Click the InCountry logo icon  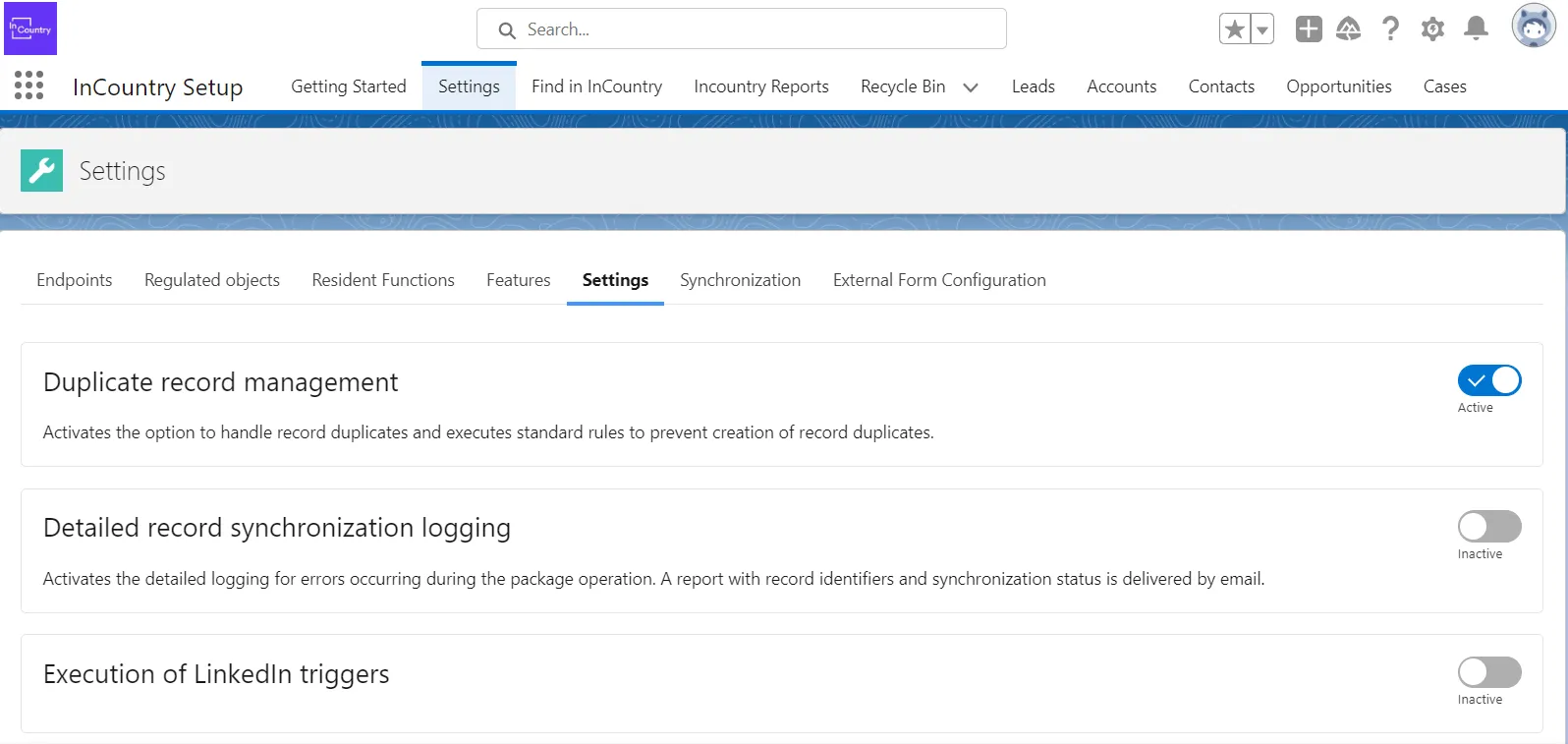click(30, 29)
